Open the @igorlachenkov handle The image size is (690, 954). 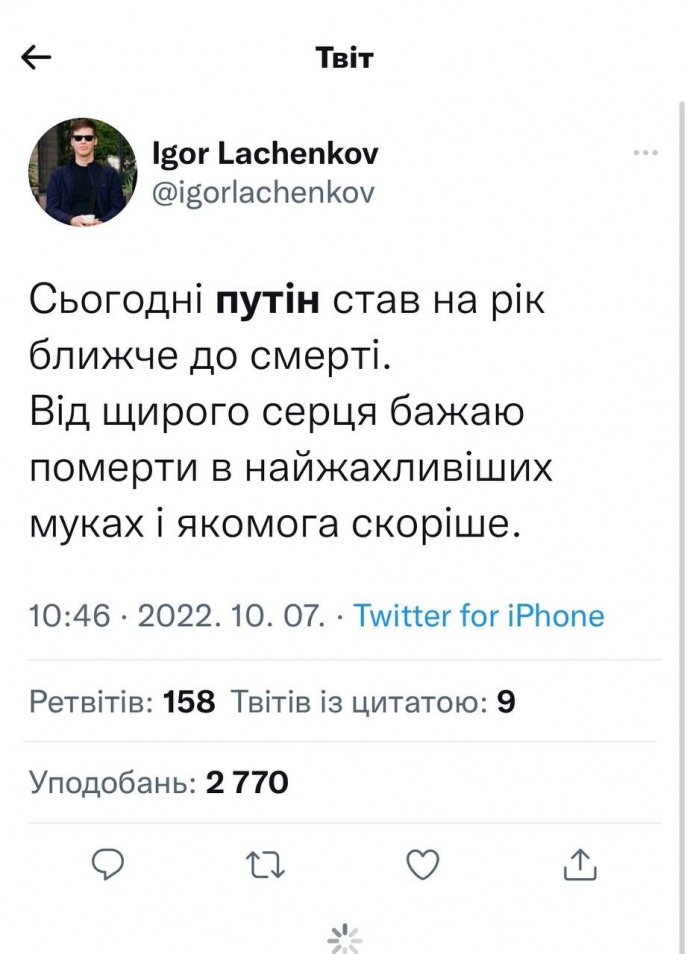coord(263,192)
